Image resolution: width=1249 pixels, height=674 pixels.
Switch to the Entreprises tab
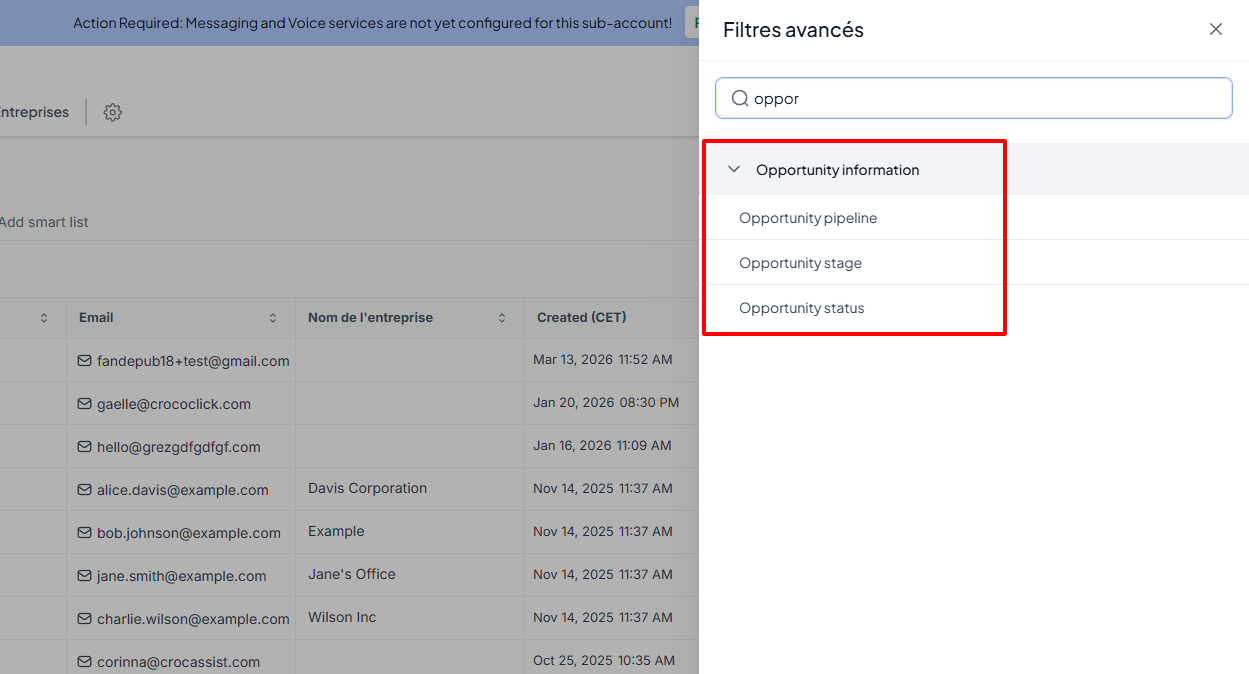coord(34,113)
